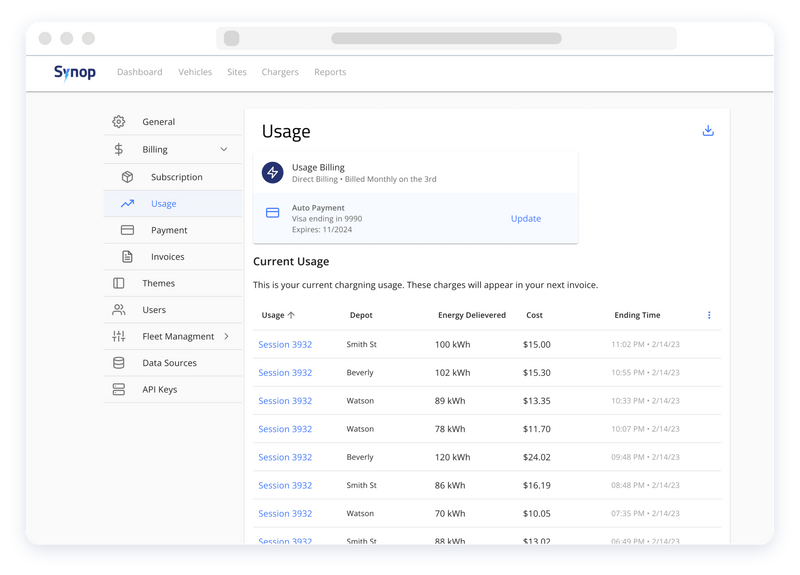Image resolution: width=800 pixels, height=575 pixels.
Task: Click the browser address bar
Action: pos(446,38)
